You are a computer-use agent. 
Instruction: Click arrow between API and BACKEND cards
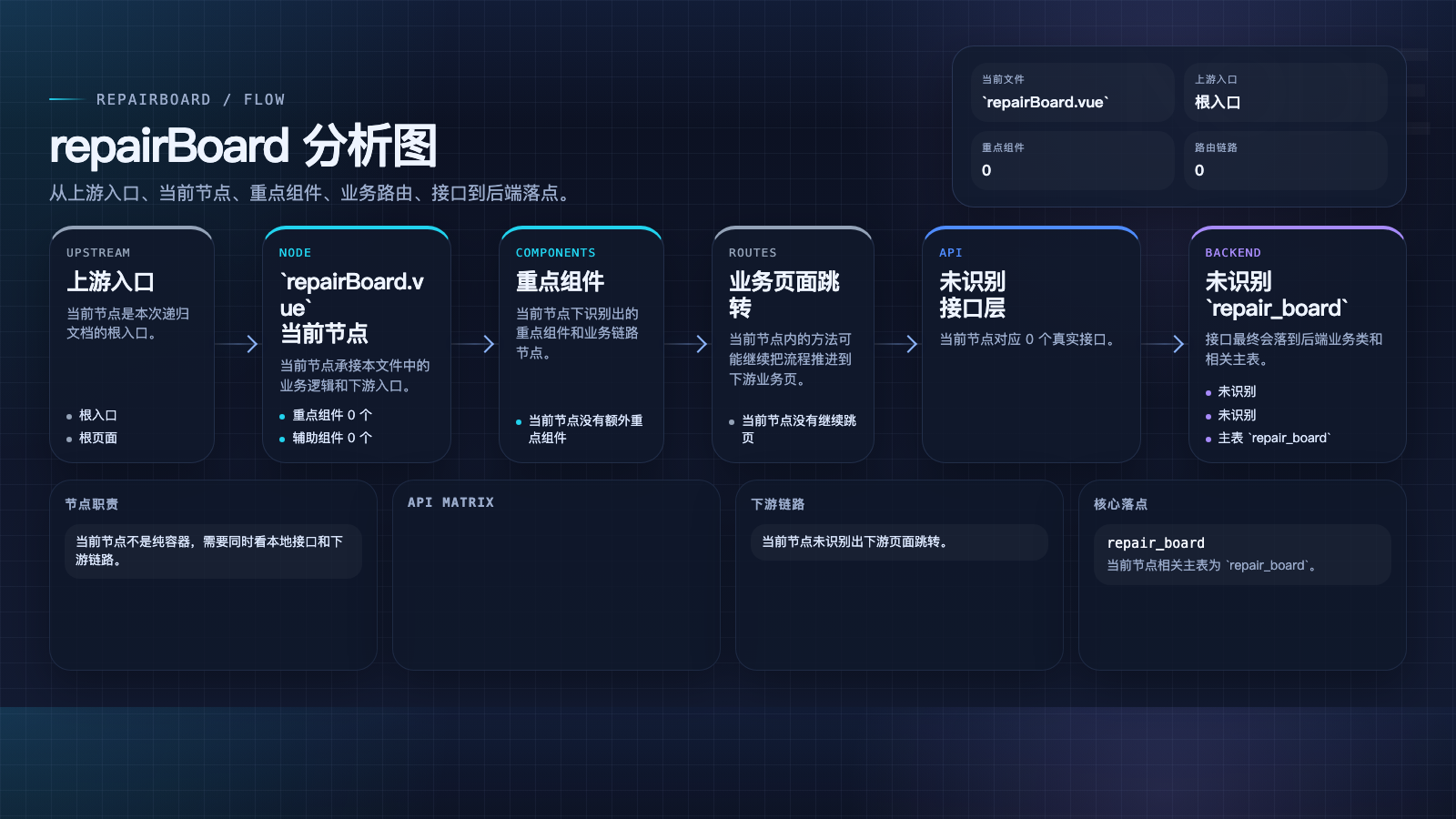click(1164, 344)
